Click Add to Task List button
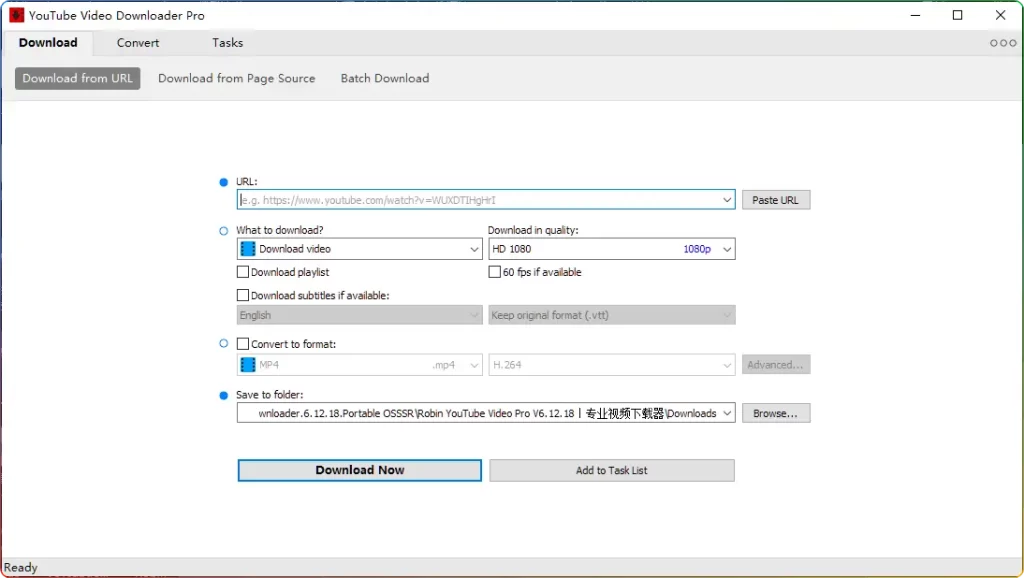Screen dimensions: 1024x578 [612, 470]
